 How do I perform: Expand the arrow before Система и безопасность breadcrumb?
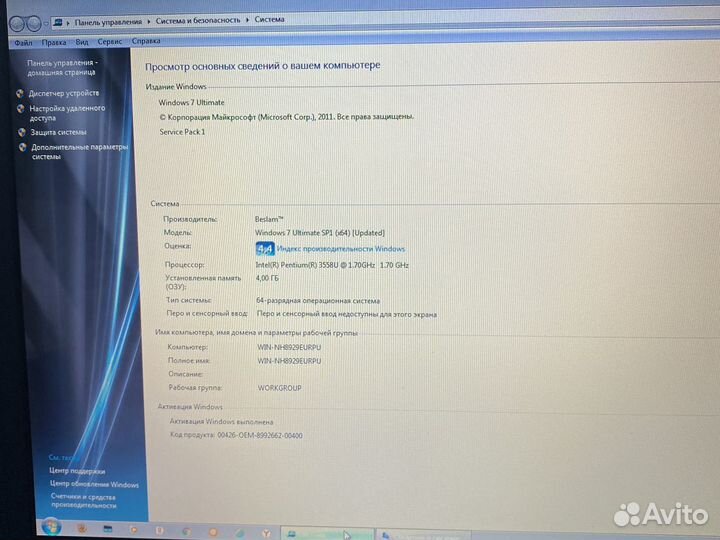click(x=149, y=21)
